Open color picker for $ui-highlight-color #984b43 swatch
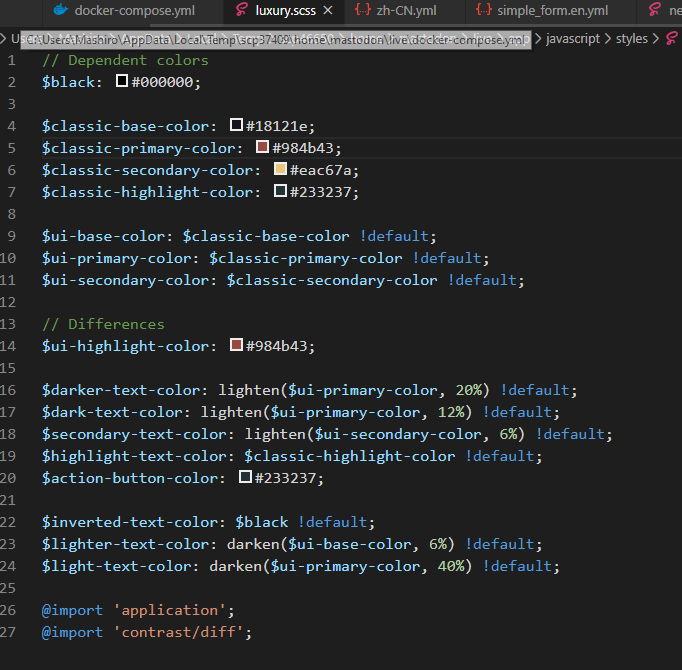The width and height of the screenshot is (682, 670). point(236,345)
